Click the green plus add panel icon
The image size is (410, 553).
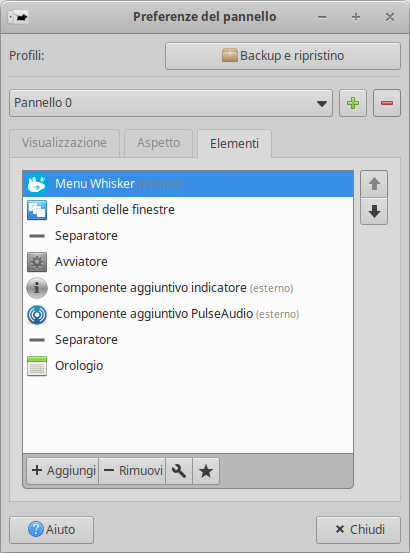click(x=353, y=103)
